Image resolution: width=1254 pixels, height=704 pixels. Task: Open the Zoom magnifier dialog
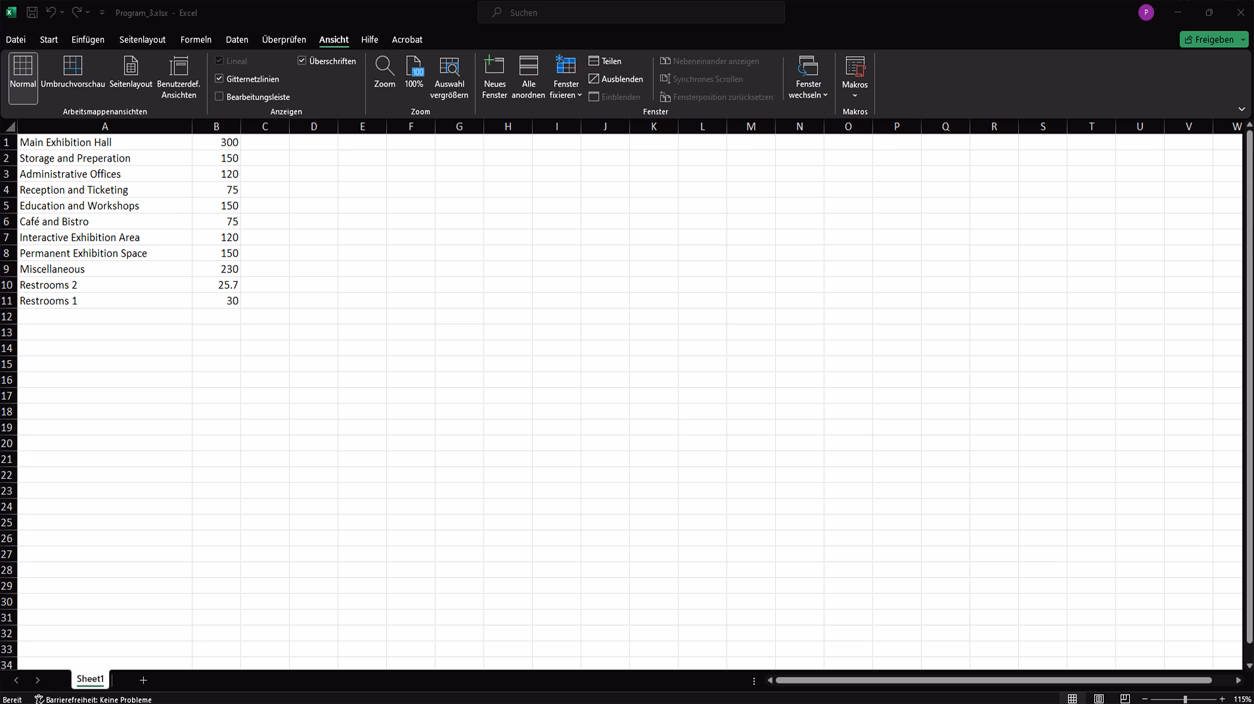tap(384, 73)
